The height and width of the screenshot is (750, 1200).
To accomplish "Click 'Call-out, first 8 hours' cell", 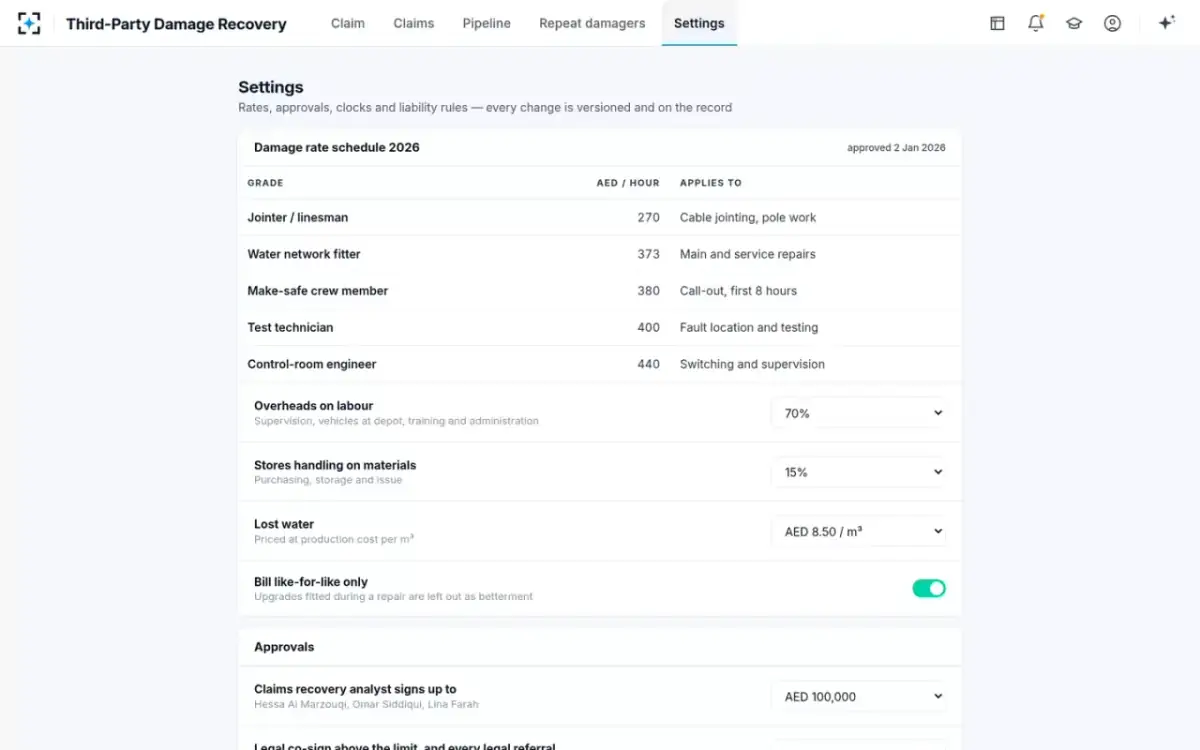I will pyautogui.click(x=739, y=291).
